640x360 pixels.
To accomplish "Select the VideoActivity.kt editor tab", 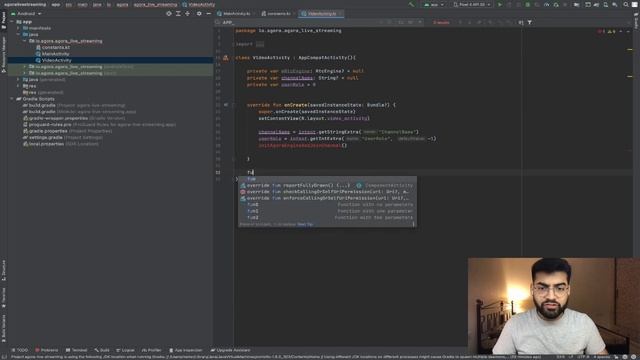I will (320, 13).
